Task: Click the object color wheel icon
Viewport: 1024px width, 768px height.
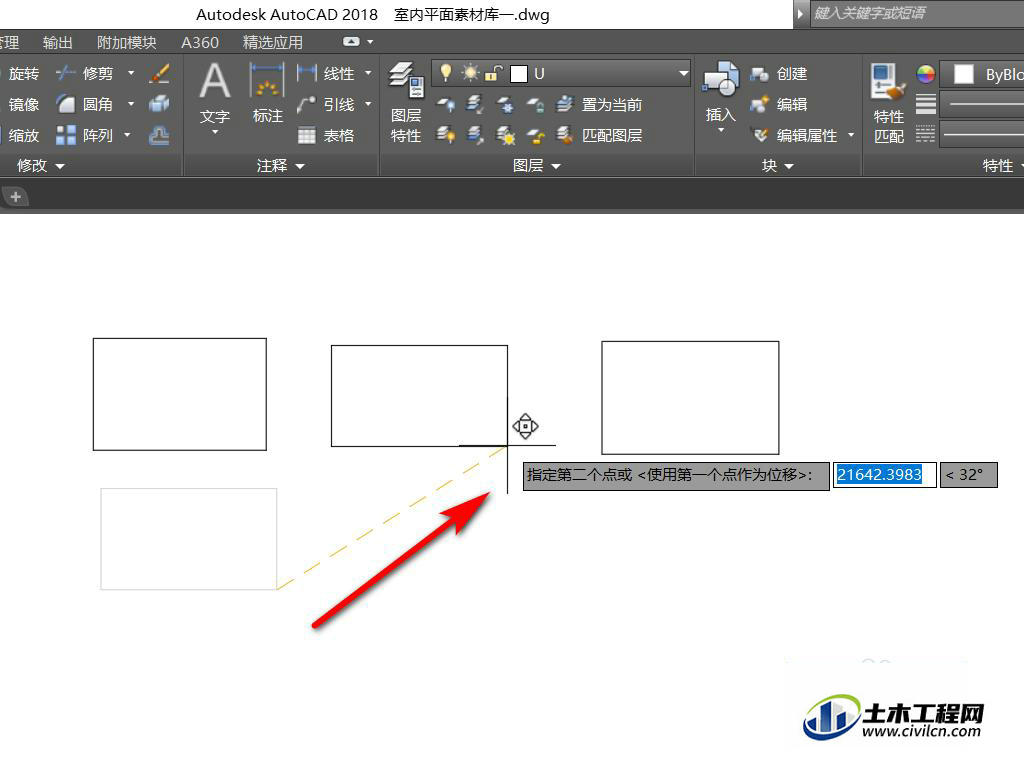Action: (x=925, y=74)
